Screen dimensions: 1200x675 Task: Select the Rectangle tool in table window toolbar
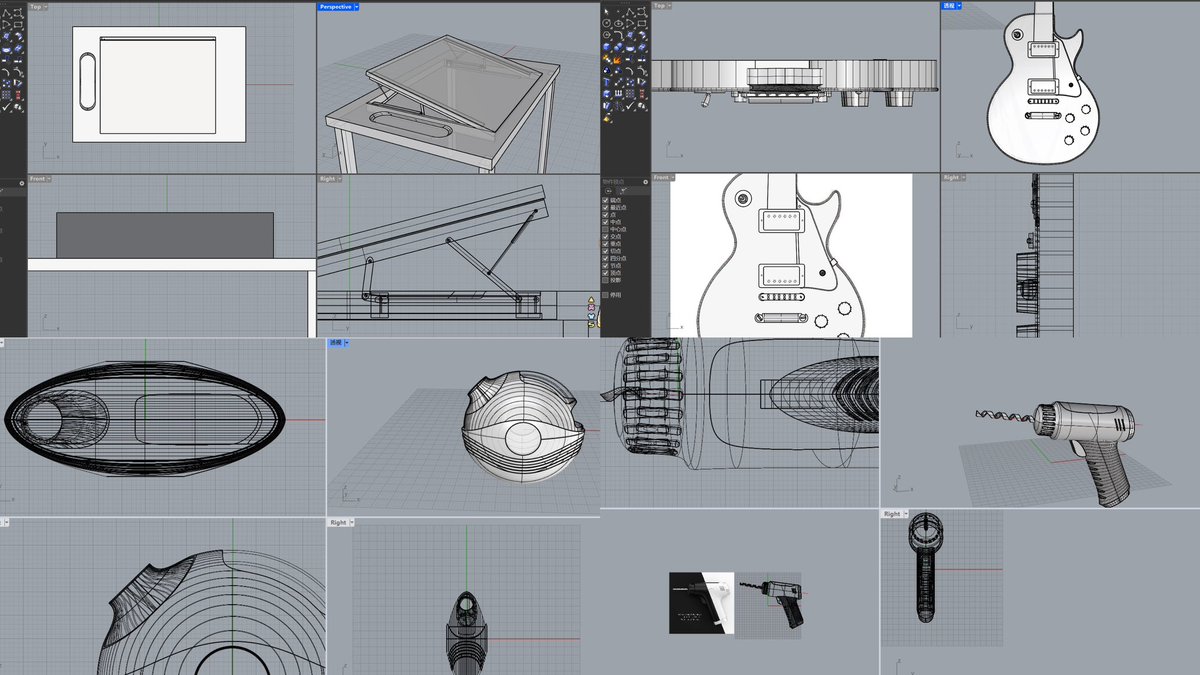tap(18, 24)
